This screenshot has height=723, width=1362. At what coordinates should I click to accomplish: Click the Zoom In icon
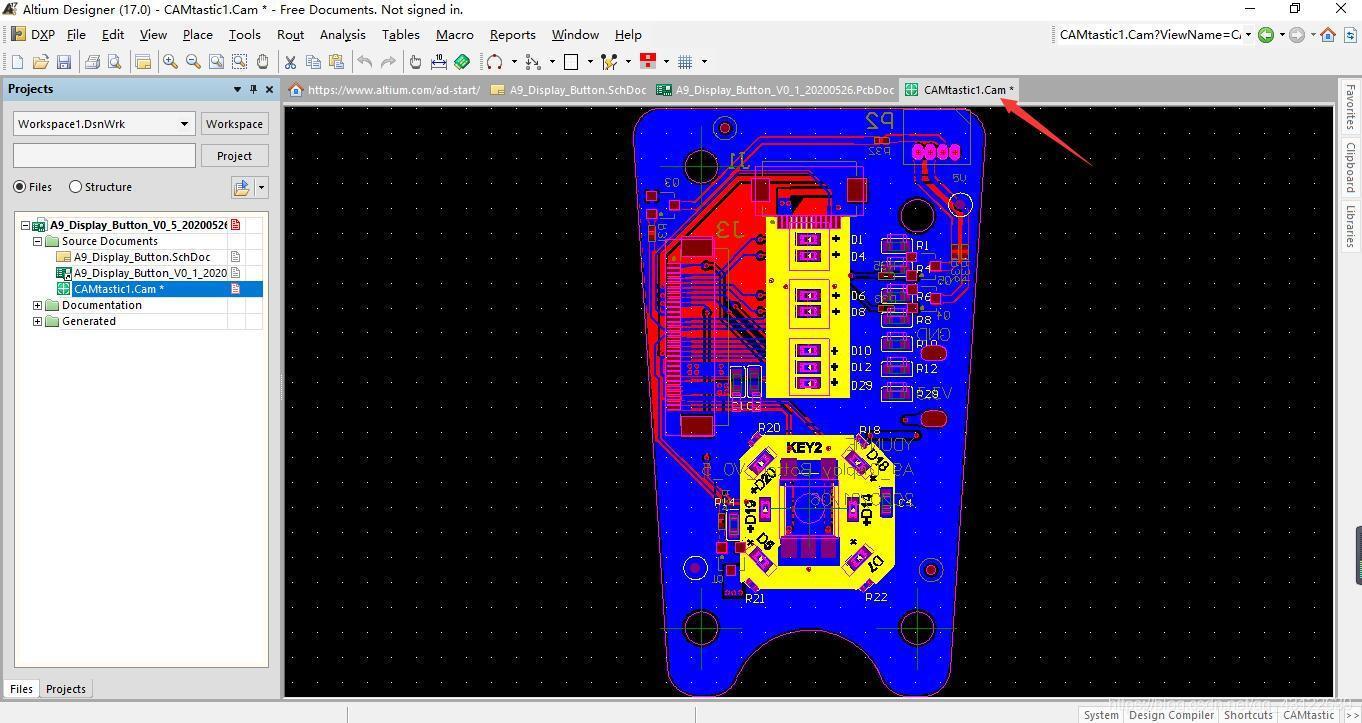tap(170, 62)
